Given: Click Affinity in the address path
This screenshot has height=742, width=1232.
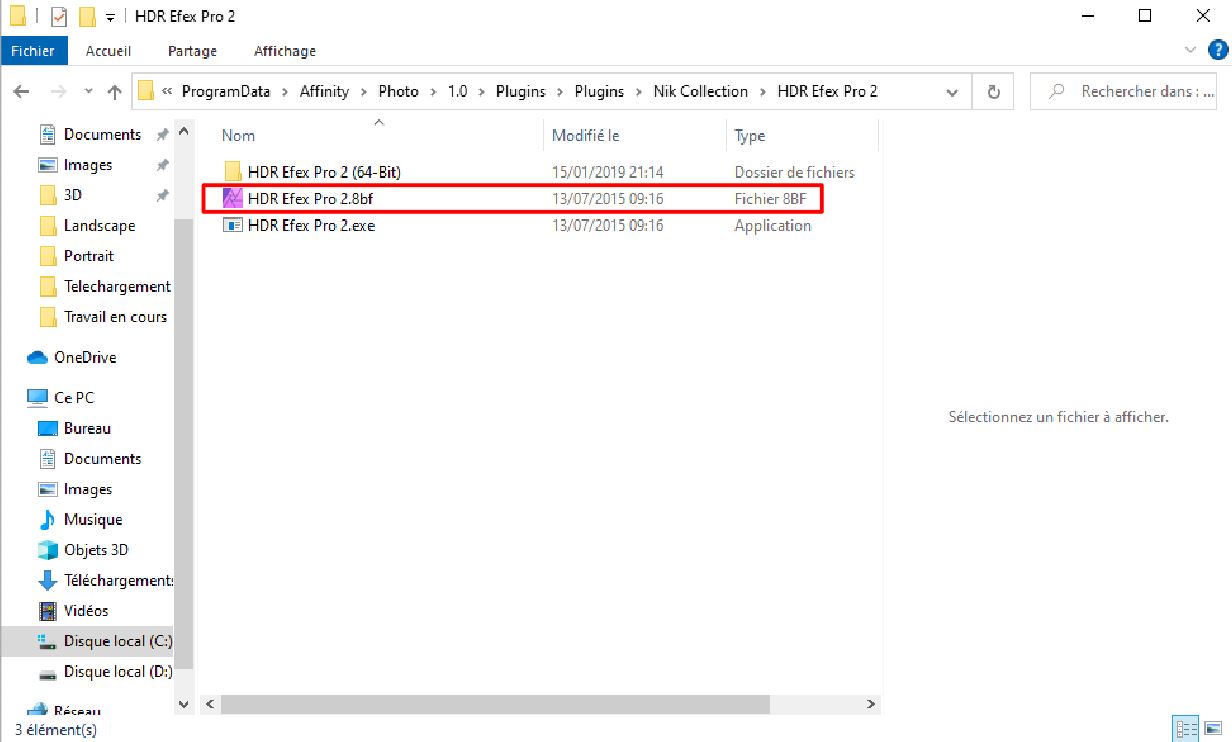Looking at the screenshot, I should coord(324,91).
